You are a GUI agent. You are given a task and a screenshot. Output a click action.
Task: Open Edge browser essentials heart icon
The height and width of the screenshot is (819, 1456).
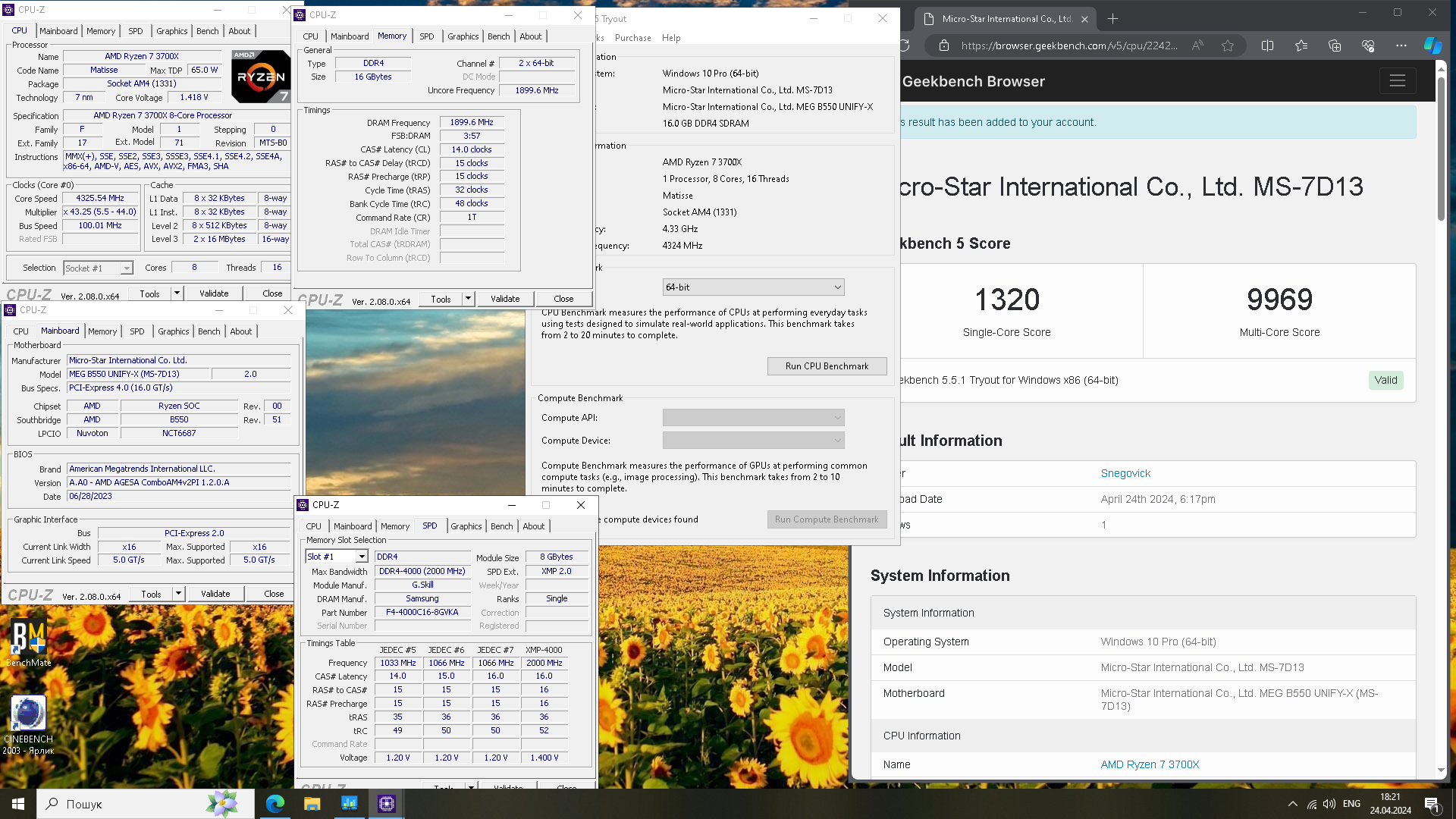click(1368, 45)
